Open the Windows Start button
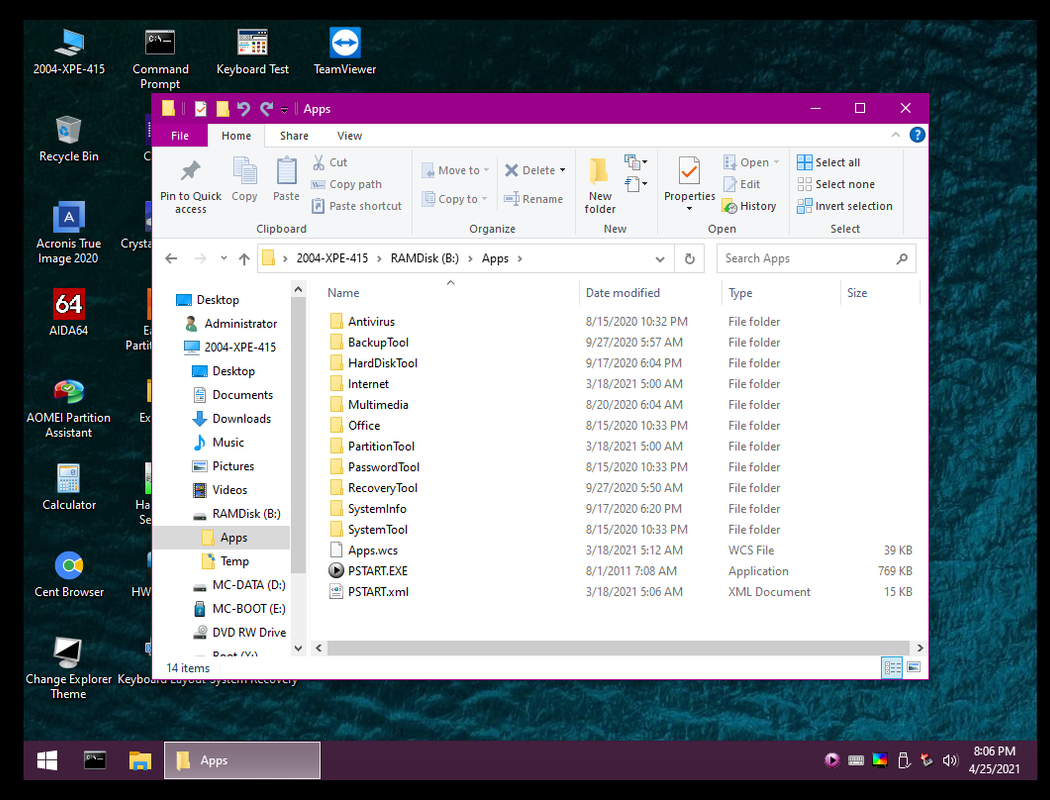This screenshot has height=800, width=1050. point(48,761)
